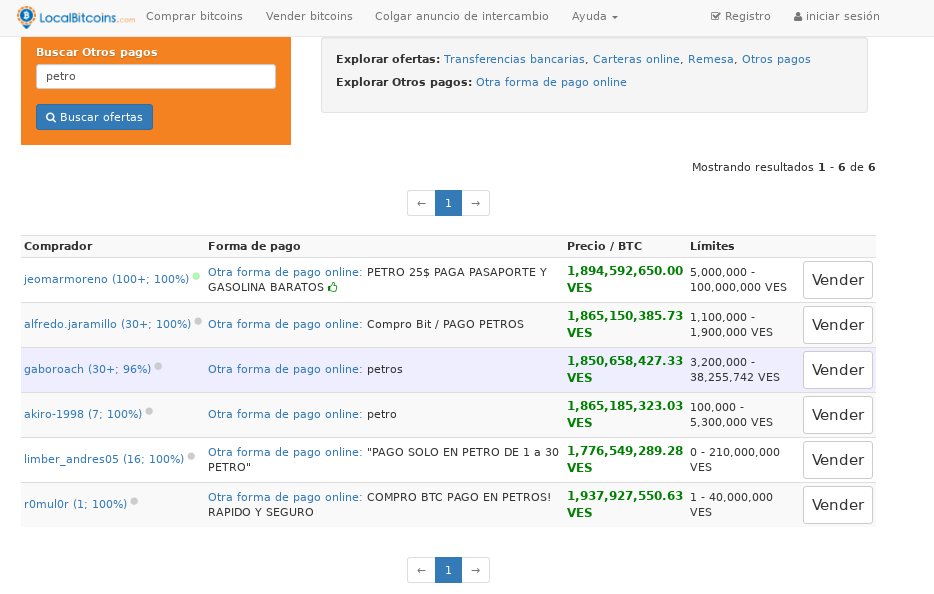The width and height of the screenshot is (934, 594).
Task: Click the grey status dot next to alfredo.jaramillo
Action: (x=198, y=321)
